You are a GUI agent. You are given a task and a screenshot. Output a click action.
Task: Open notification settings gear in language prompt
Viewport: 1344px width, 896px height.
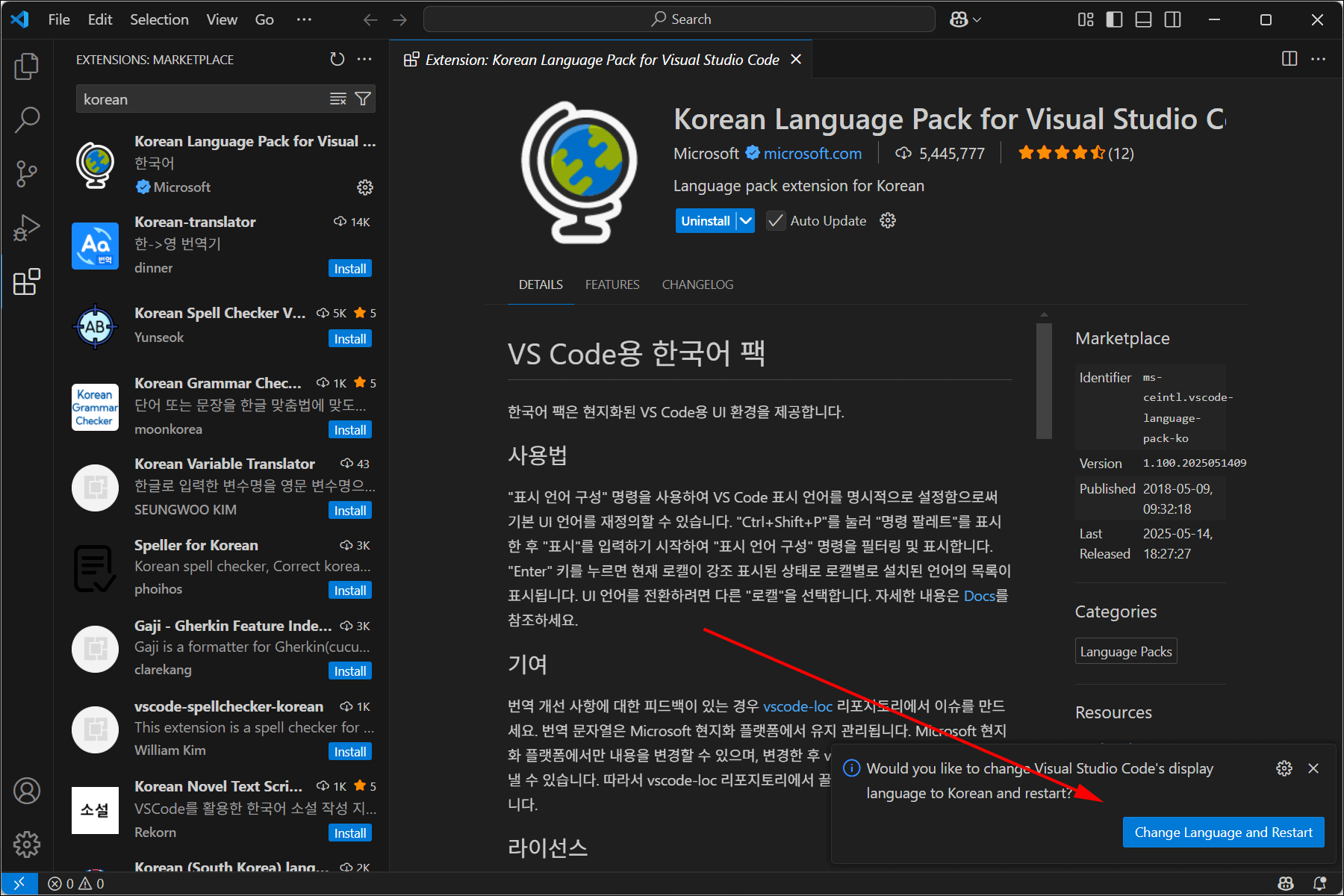point(1284,768)
